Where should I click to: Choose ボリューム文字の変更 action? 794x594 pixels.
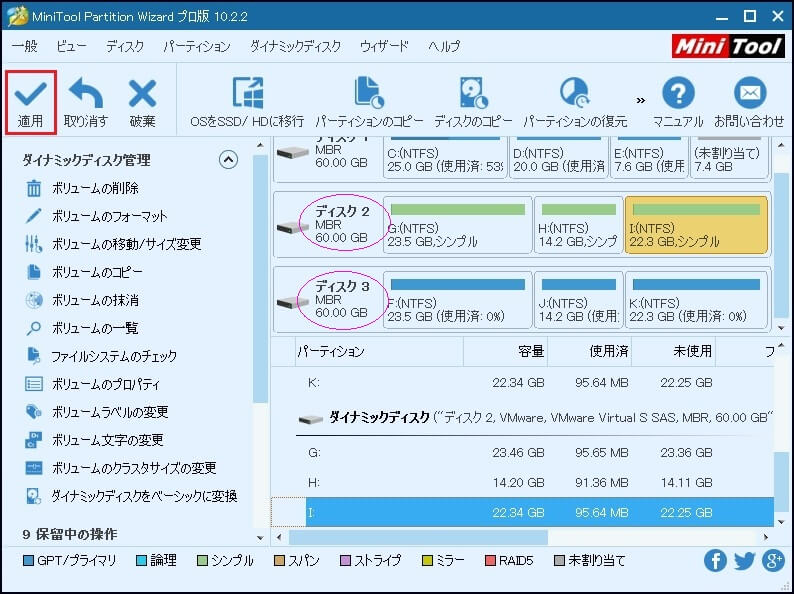(94, 440)
